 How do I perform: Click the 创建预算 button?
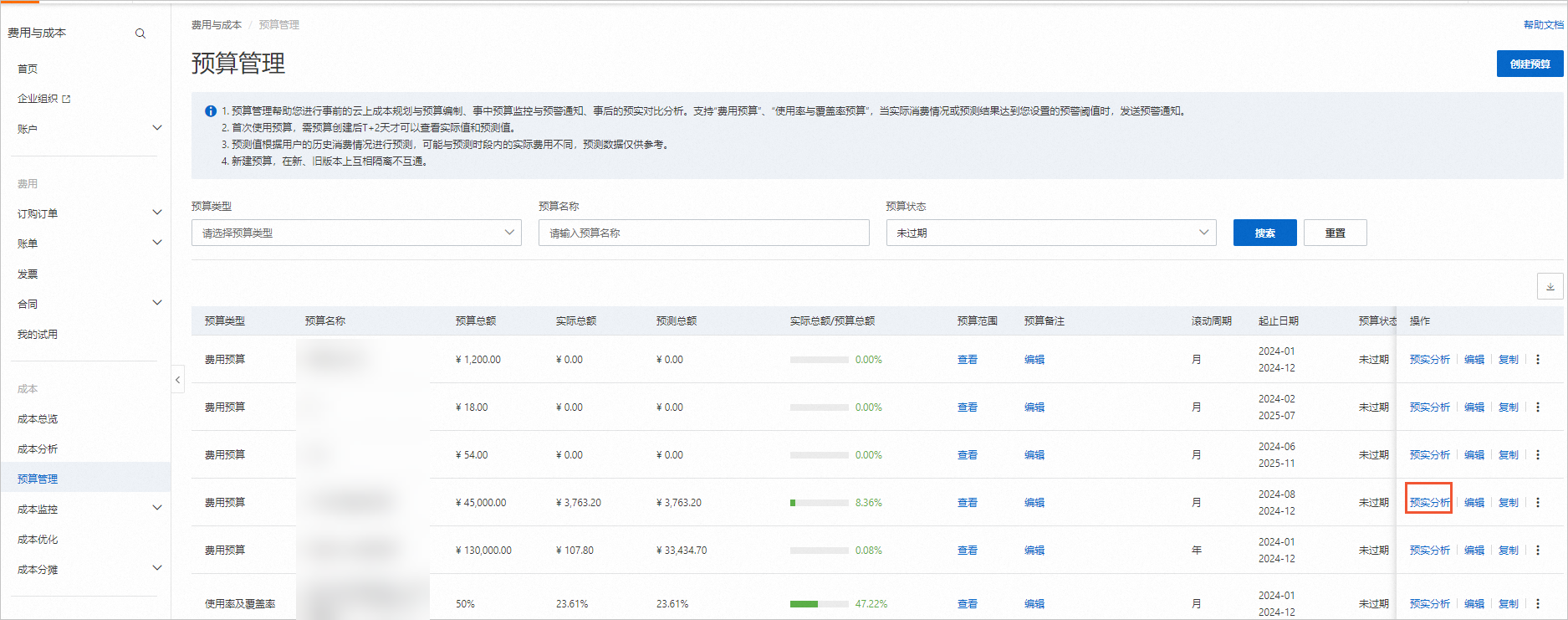(1530, 64)
